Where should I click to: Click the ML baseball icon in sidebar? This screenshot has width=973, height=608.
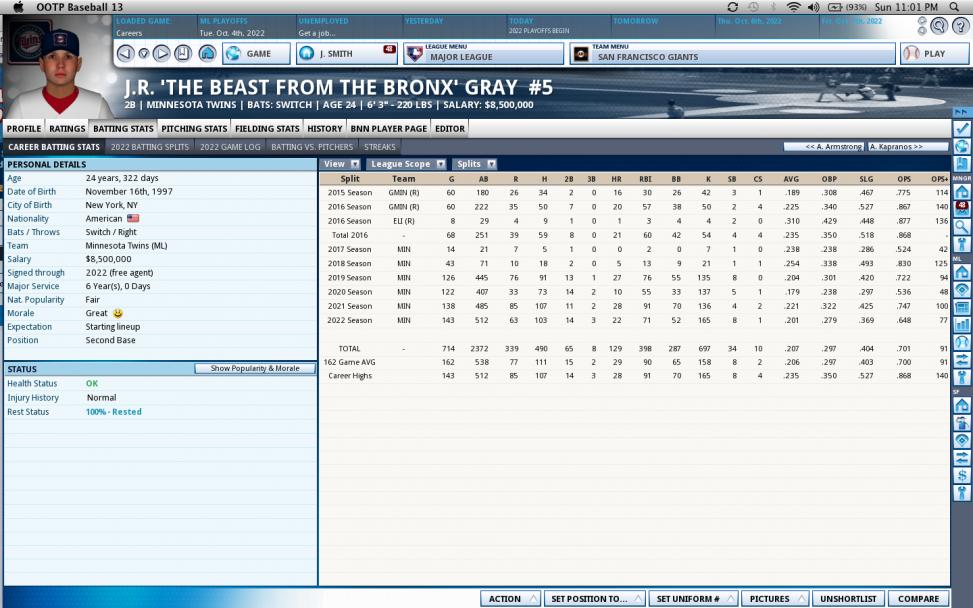tap(962, 342)
